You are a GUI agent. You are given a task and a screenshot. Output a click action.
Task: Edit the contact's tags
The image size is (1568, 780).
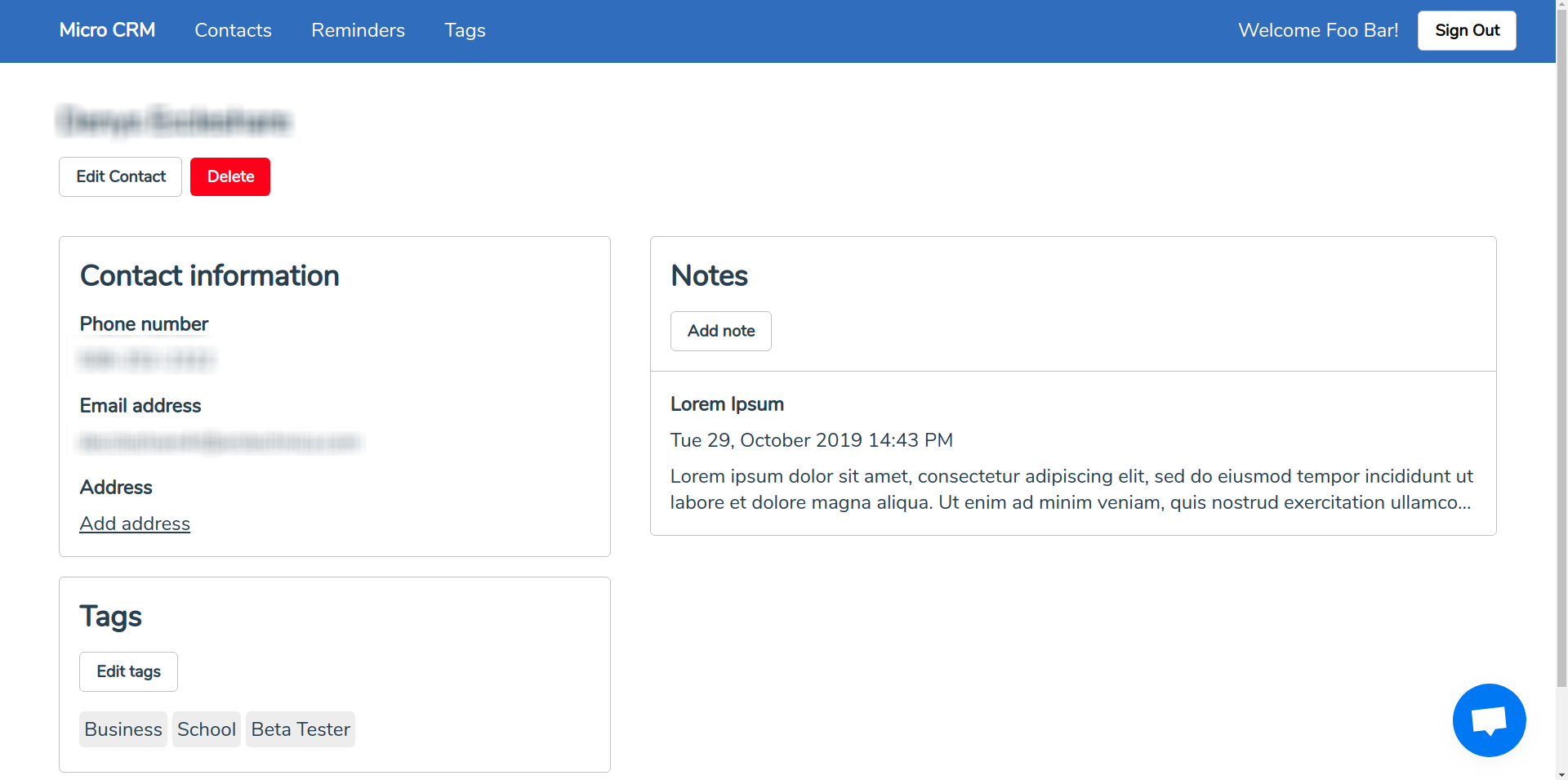tap(127, 671)
